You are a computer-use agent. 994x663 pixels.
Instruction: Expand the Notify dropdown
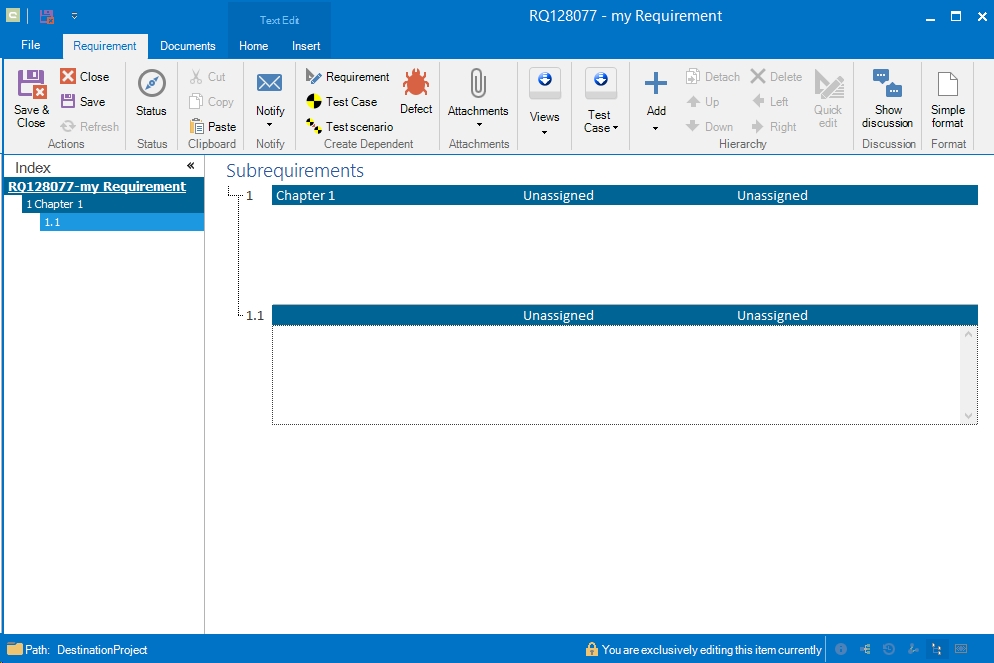click(x=270, y=125)
